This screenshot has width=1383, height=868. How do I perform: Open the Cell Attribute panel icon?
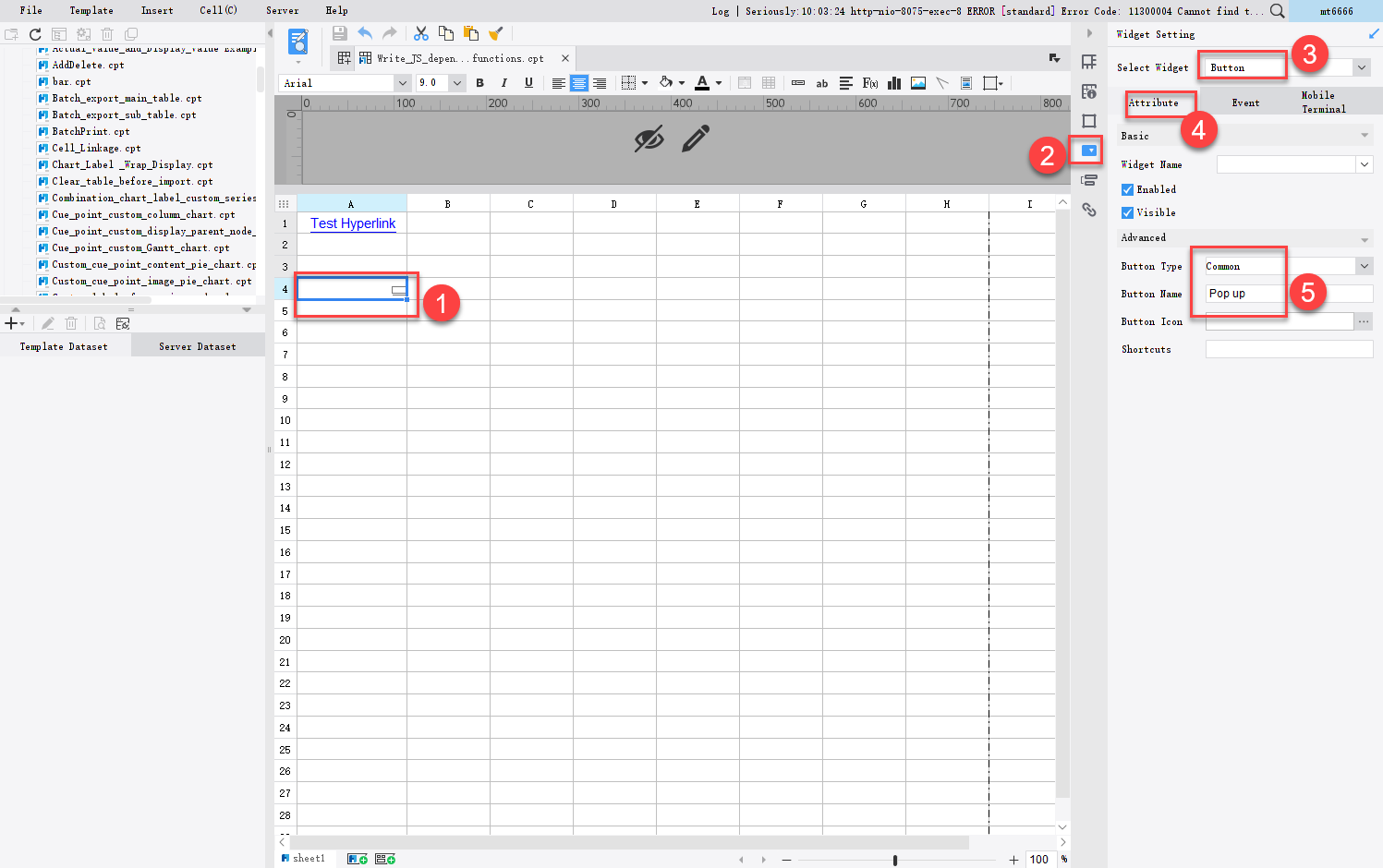pyautogui.click(x=1089, y=91)
